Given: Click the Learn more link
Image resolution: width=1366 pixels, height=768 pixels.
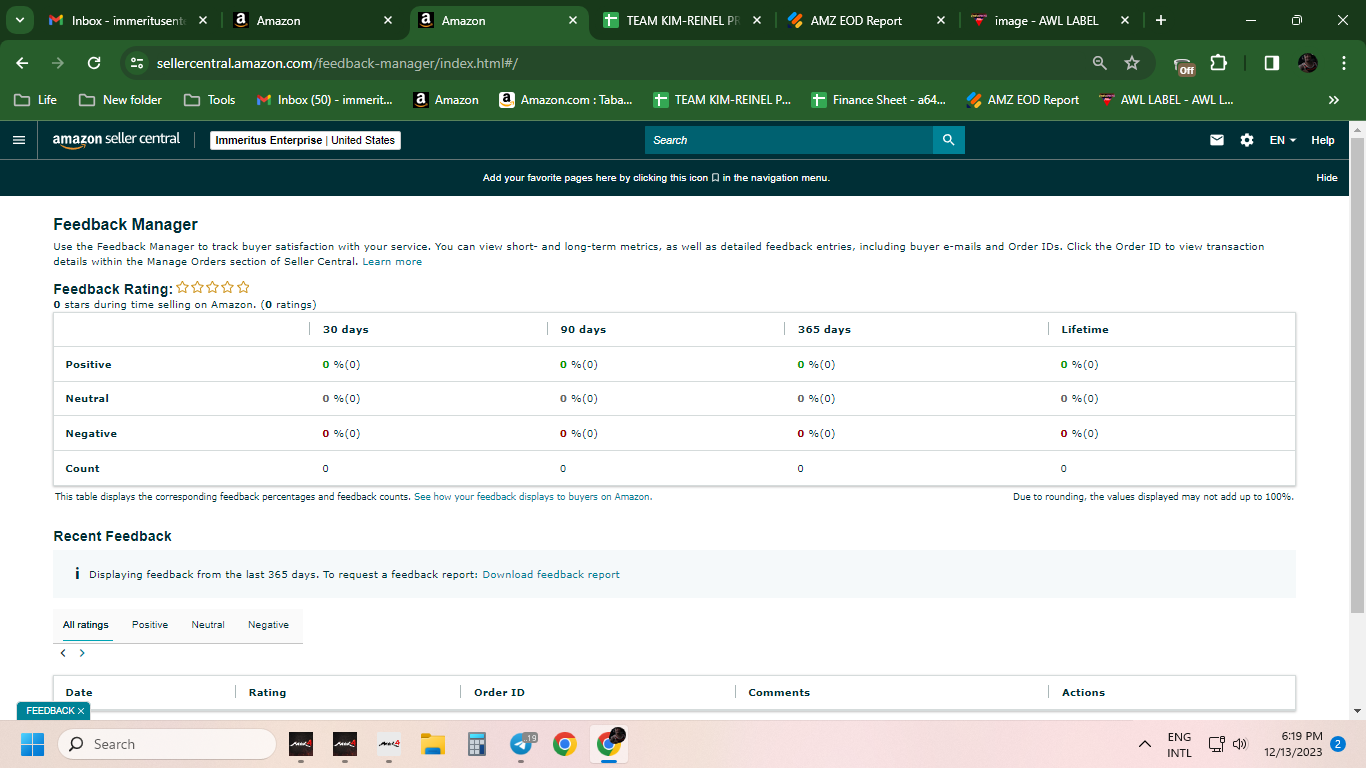Looking at the screenshot, I should point(392,262).
